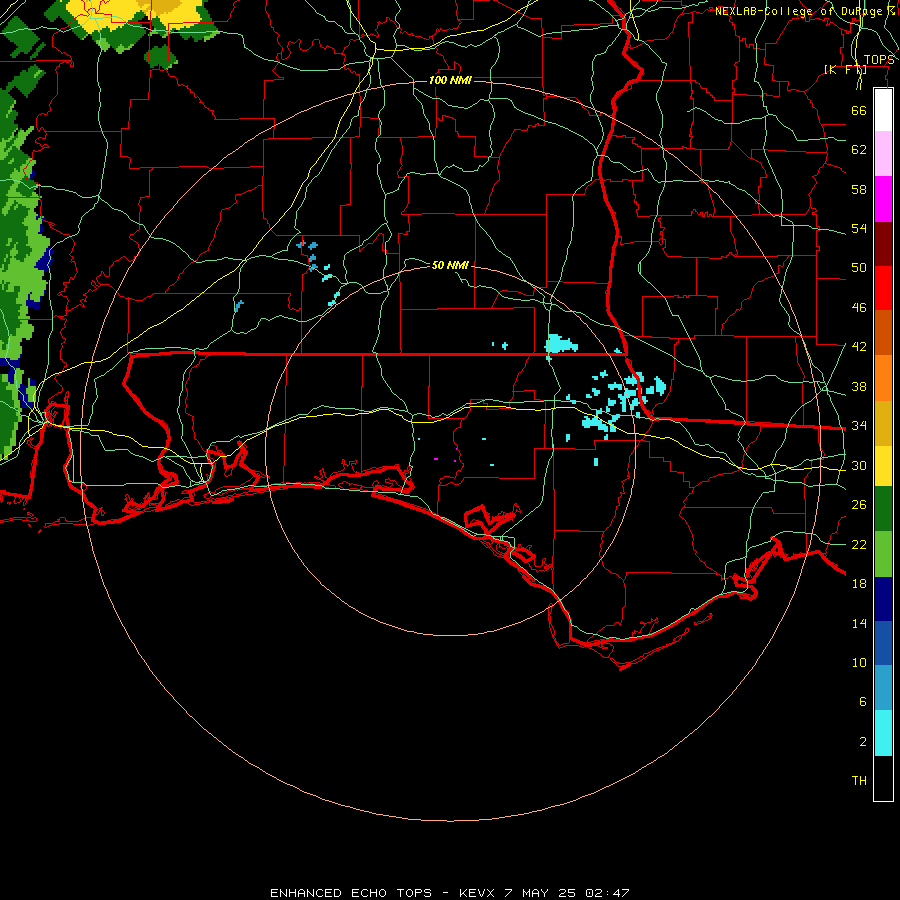Select the dark red legend swatch
The image size is (900, 900).
point(883,243)
